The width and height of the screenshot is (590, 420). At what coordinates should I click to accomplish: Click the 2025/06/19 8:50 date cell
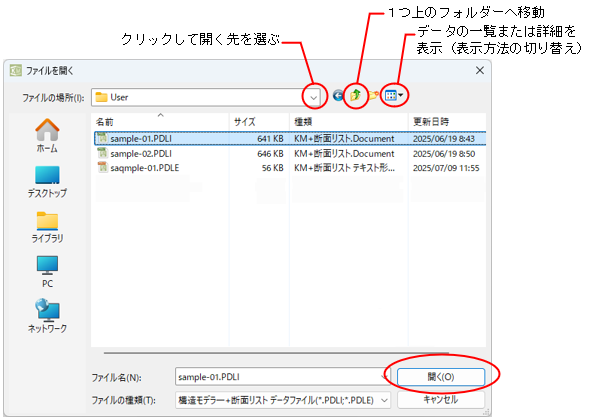tap(444, 154)
